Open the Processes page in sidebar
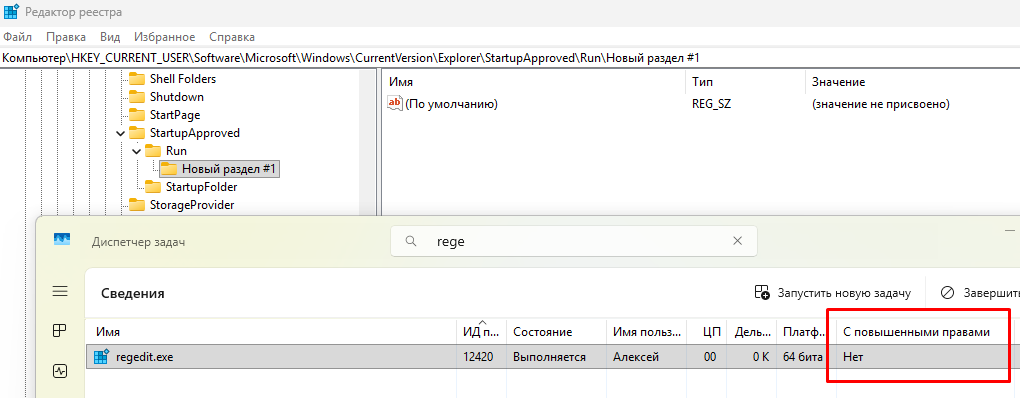Viewport: 1020px width, 398px height. click(x=60, y=331)
